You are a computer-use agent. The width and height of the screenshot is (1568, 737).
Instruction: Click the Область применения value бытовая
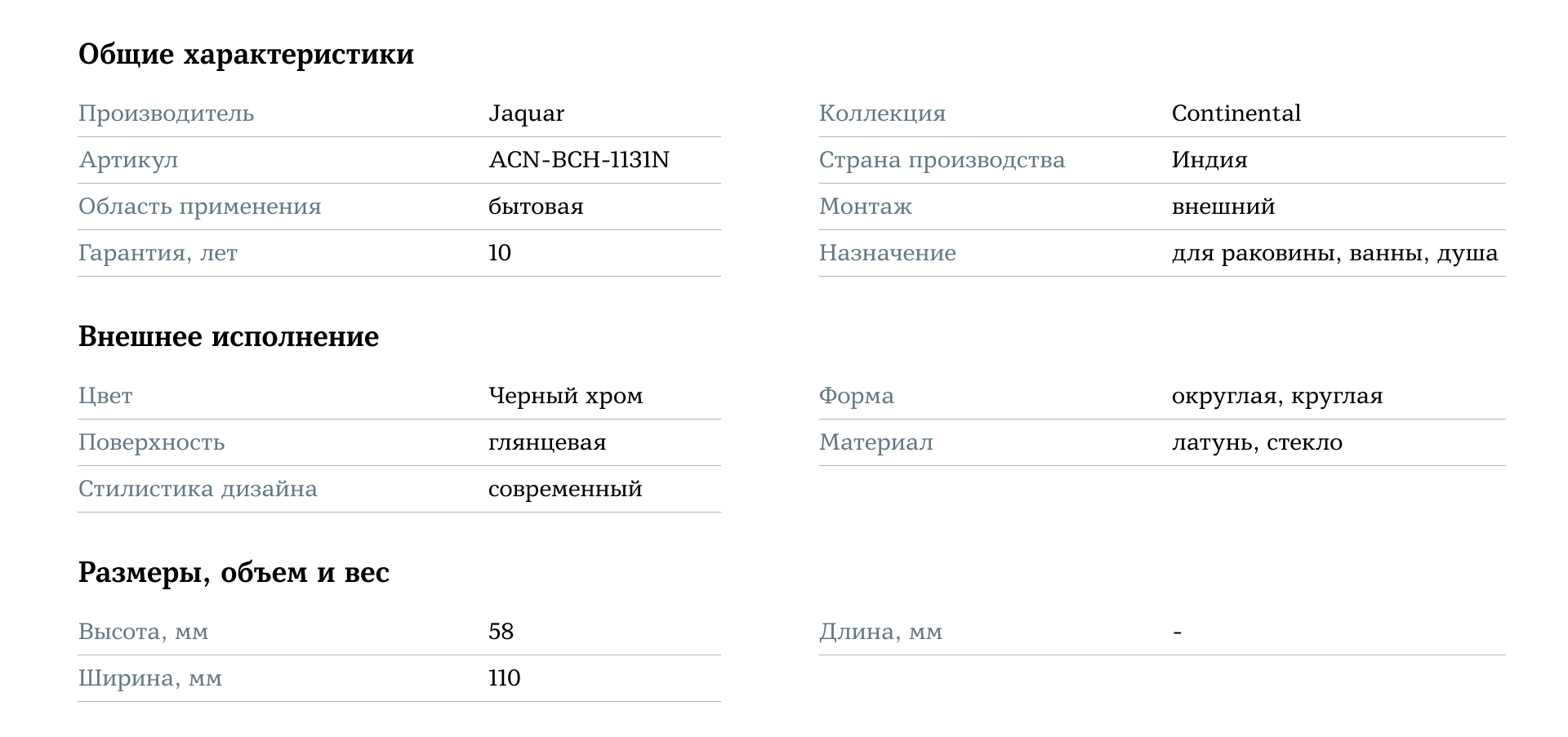click(x=536, y=206)
